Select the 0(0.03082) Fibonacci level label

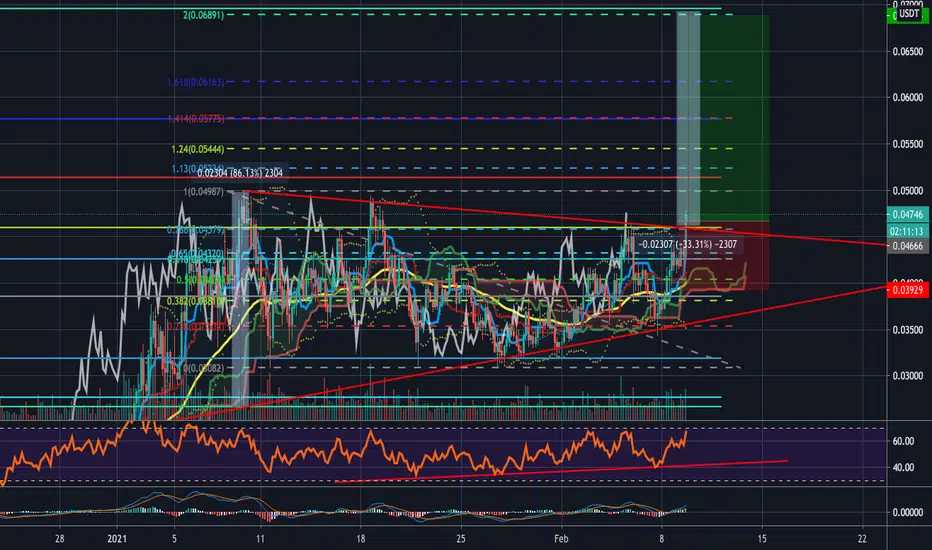click(x=204, y=368)
